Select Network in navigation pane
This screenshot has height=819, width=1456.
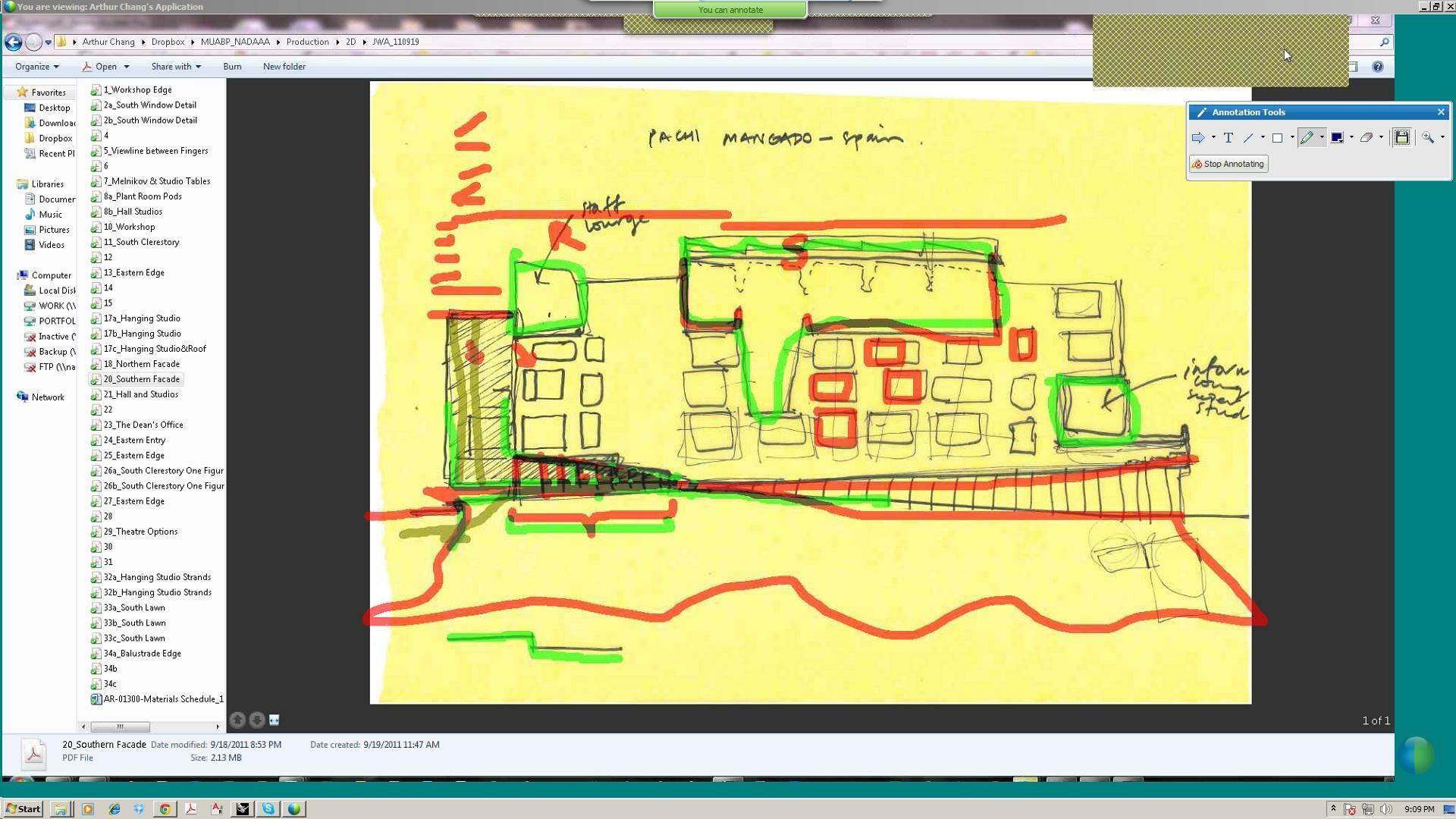click(42, 397)
